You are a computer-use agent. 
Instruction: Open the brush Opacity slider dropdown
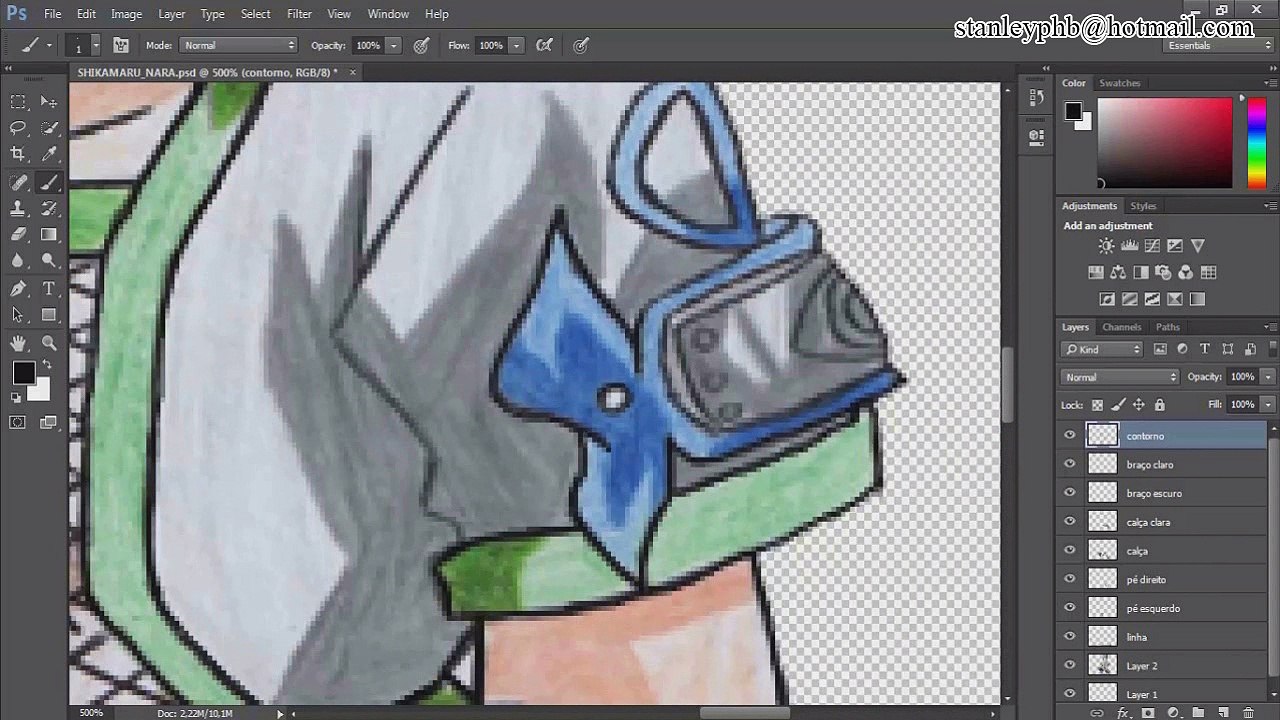pyautogui.click(x=394, y=45)
